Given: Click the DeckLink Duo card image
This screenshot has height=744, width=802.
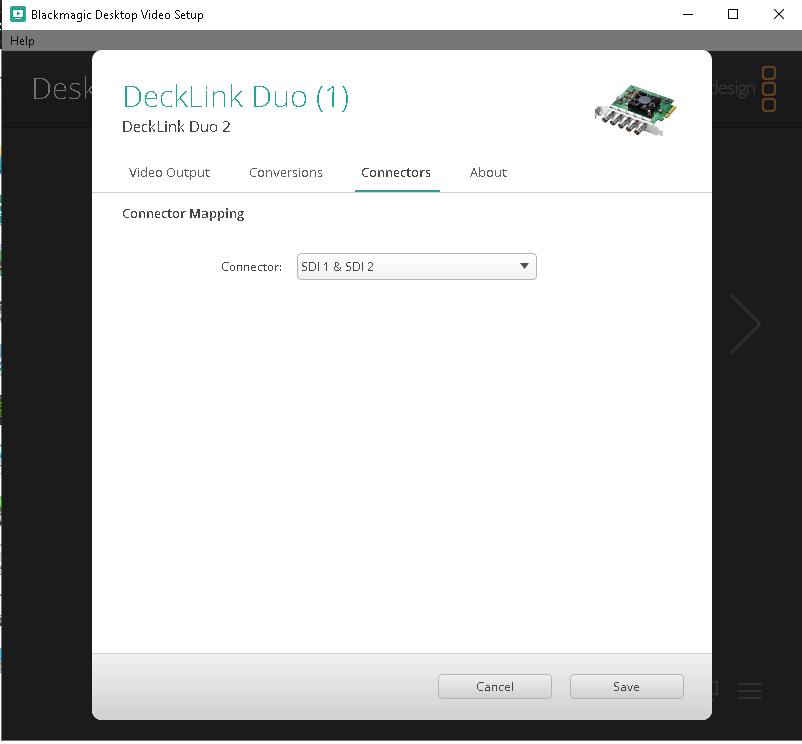Looking at the screenshot, I should tap(635, 110).
